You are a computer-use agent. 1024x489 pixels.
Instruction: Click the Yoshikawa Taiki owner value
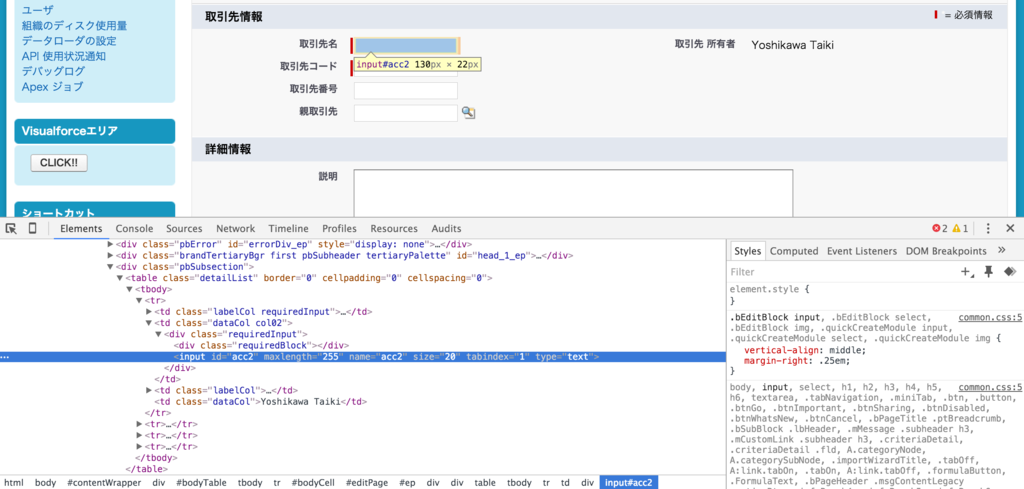coord(792,45)
